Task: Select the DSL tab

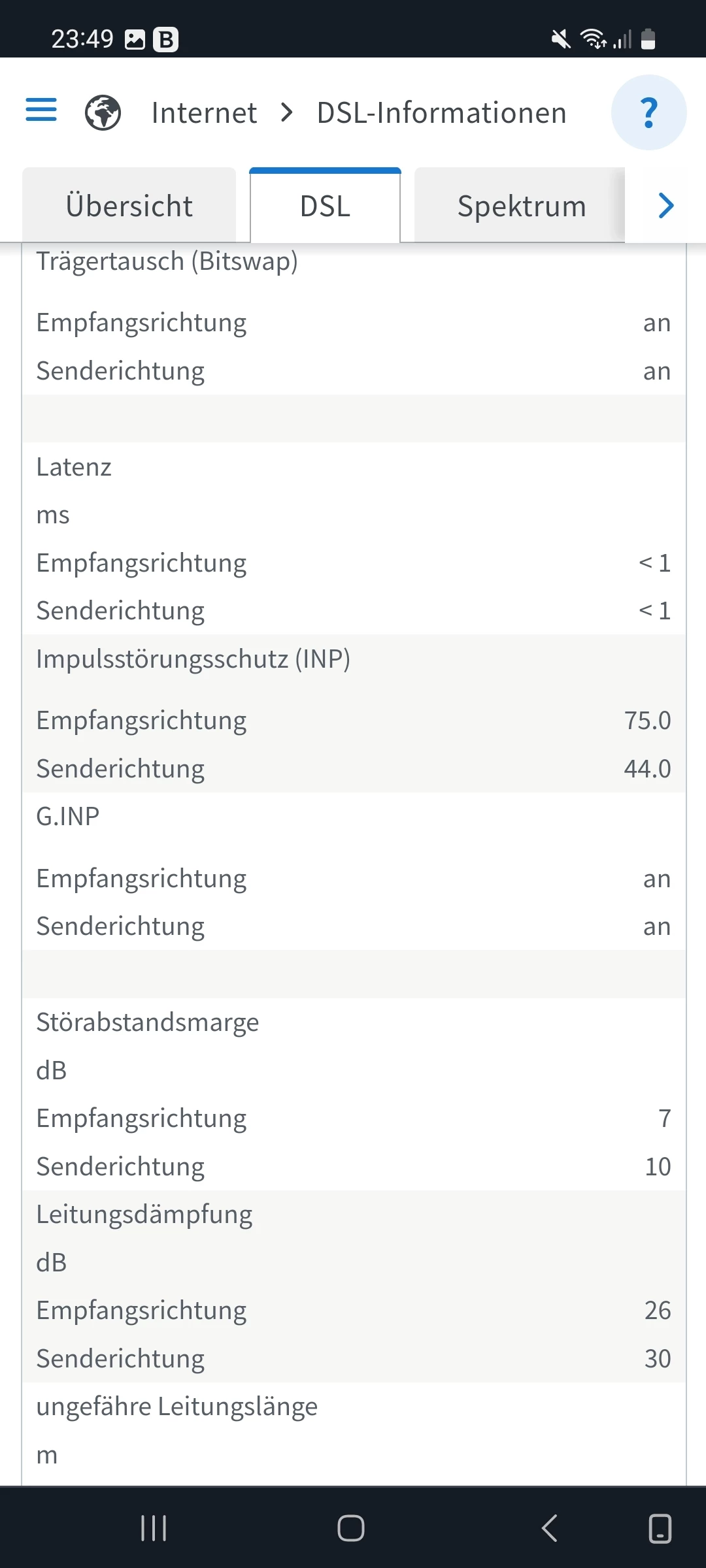Action: [325, 206]
